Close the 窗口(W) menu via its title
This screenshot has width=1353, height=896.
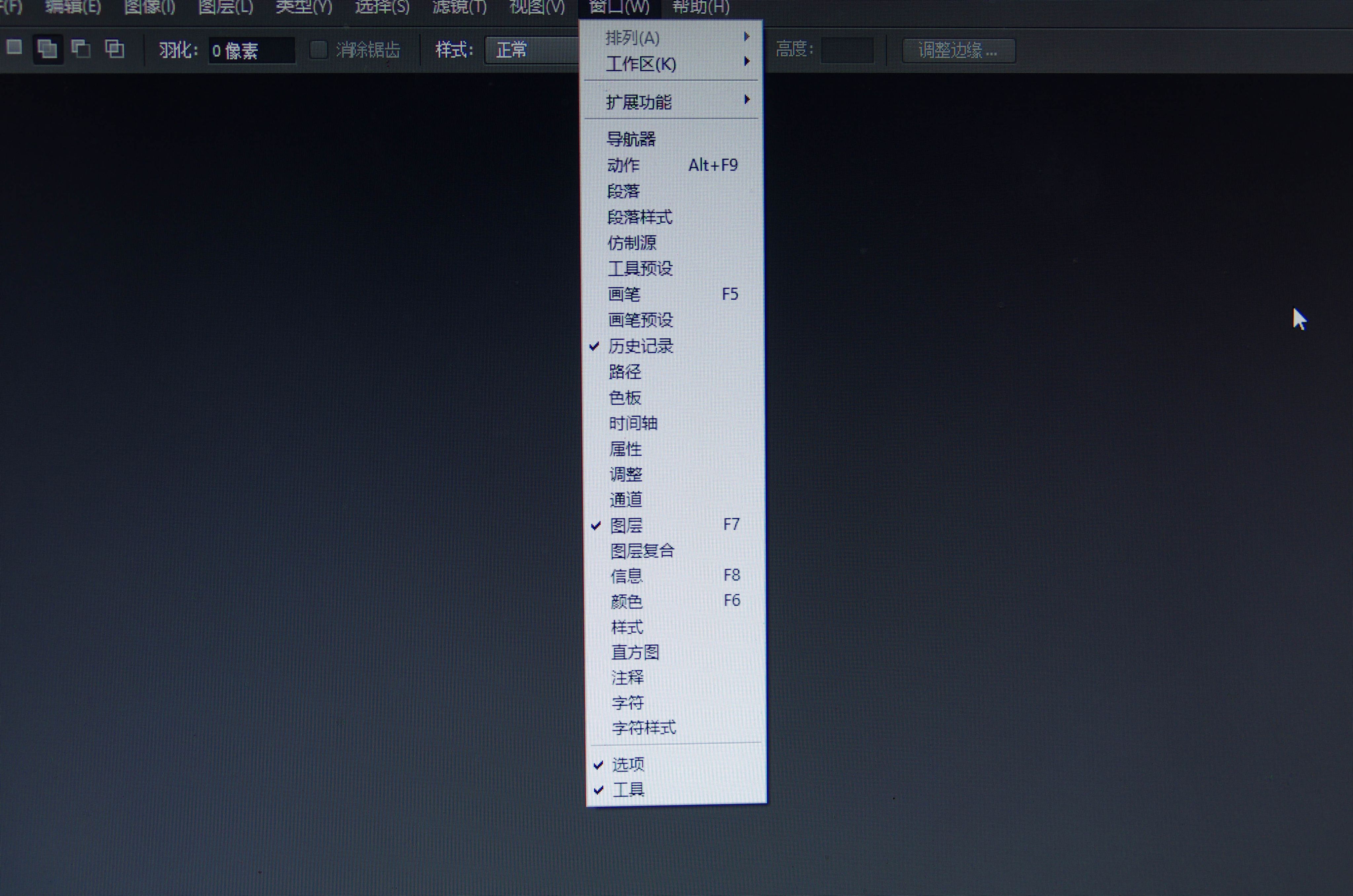(620, 7)
